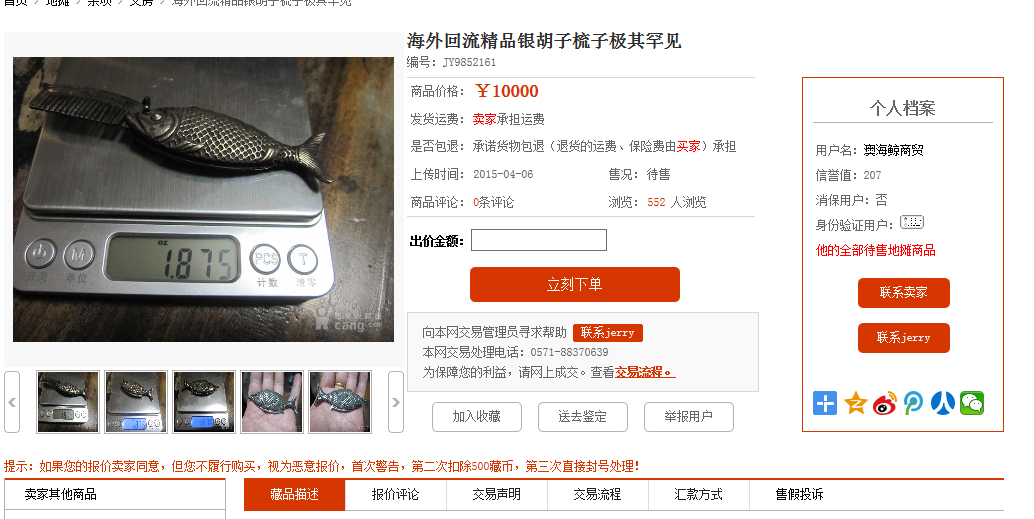
Task: Show previous thumbnails with left arrow
Action: [x=12, y=402]
